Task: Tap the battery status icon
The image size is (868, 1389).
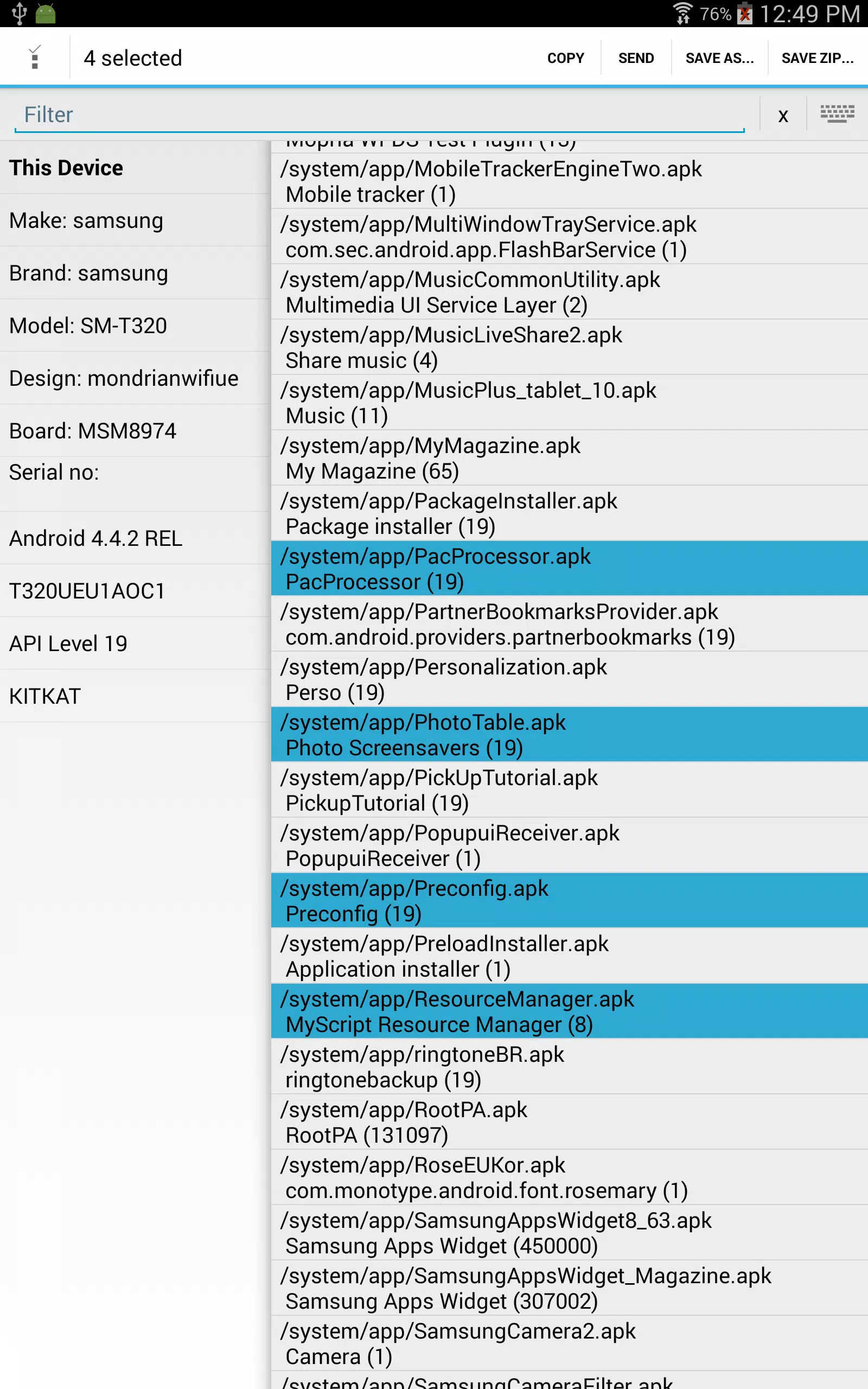Action: pos(744,13)
